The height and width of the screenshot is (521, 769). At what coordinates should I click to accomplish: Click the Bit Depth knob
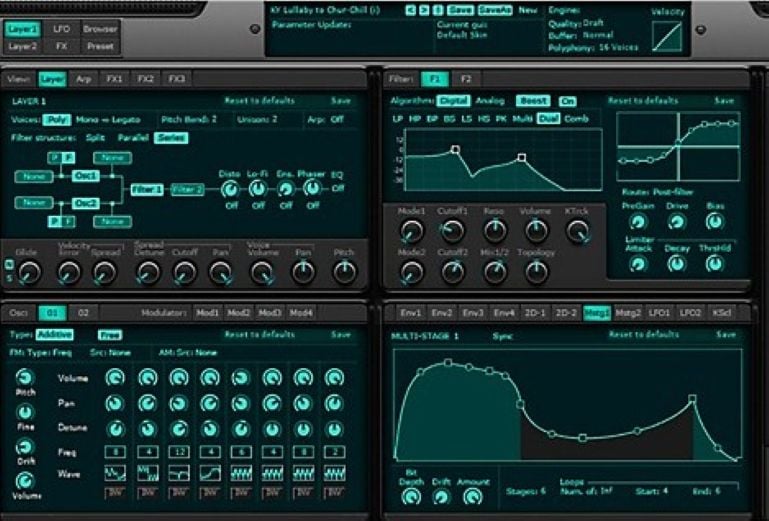(x=411, y=497)
